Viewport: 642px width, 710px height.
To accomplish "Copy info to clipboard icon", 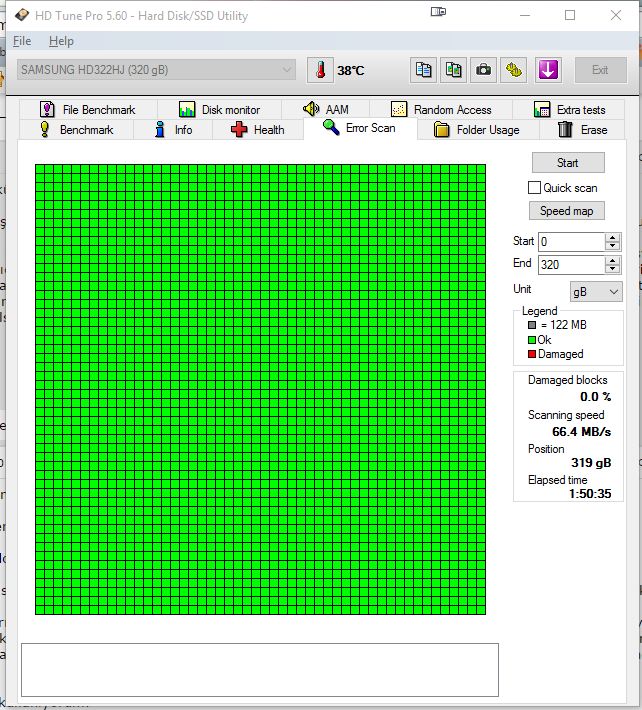I will (x=423, y=70).
